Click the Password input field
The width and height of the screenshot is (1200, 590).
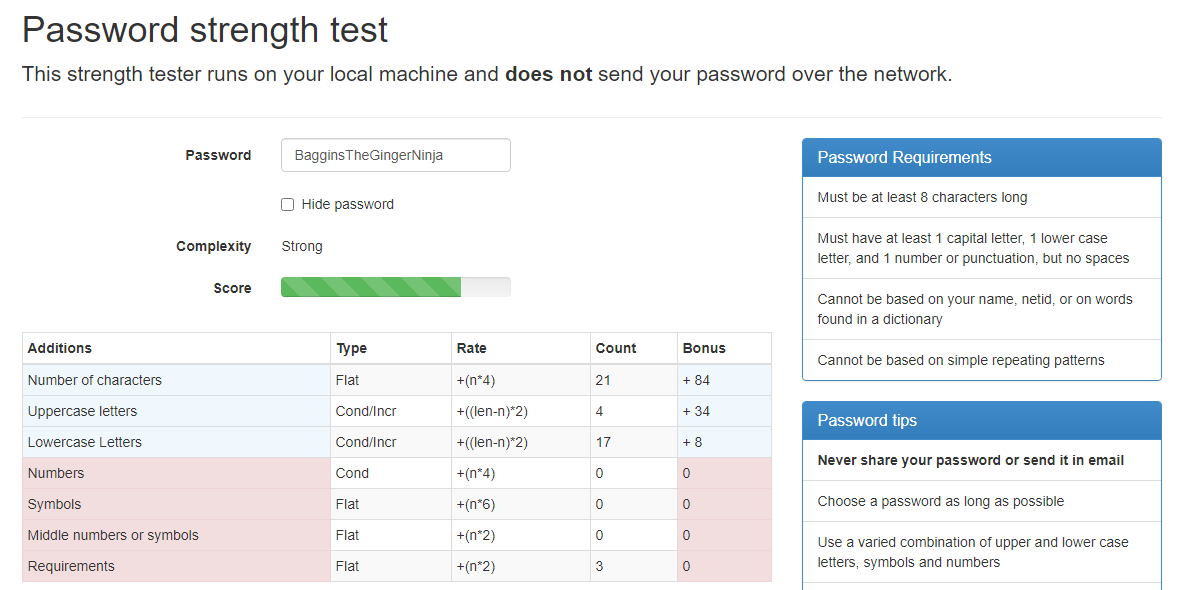395,155
